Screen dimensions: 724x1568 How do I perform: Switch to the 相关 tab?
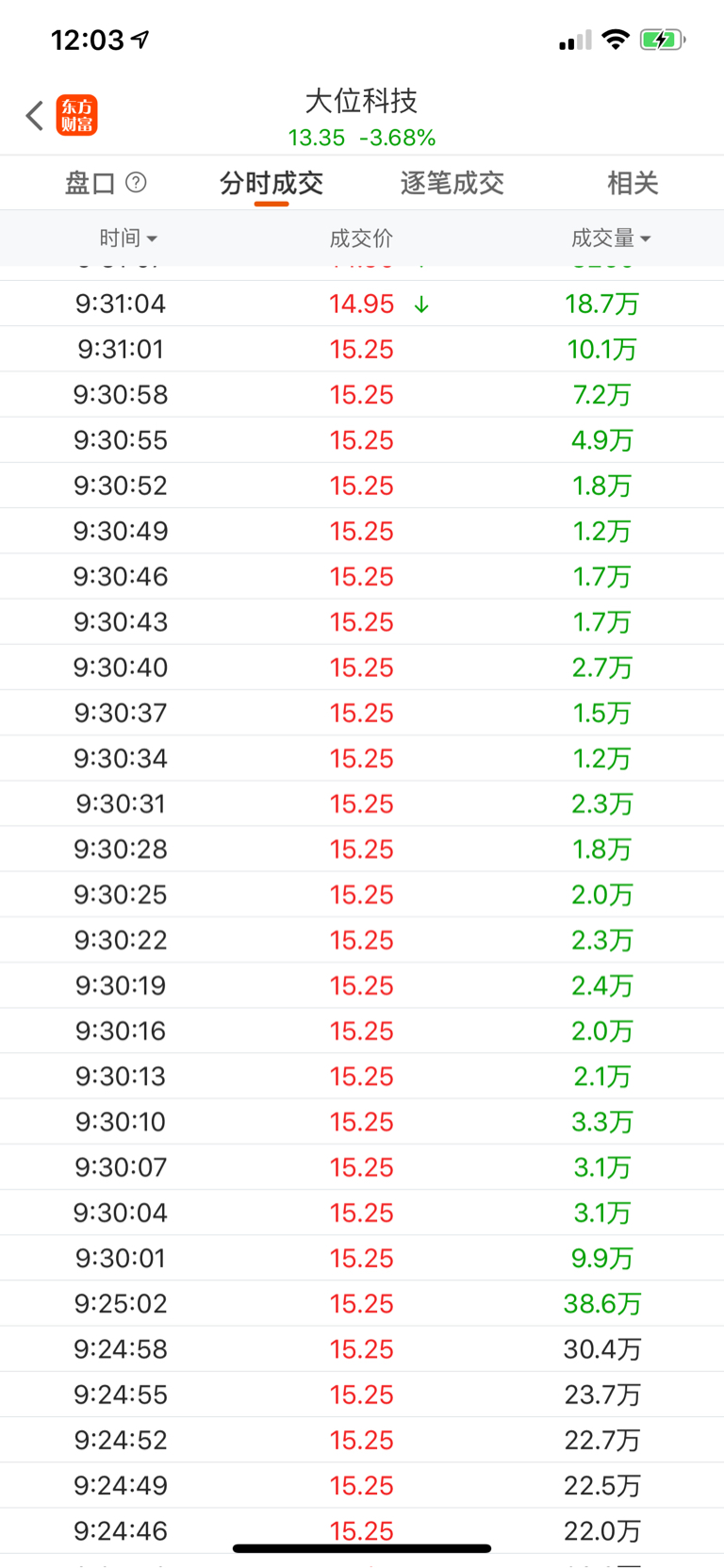tap(633, 183)
